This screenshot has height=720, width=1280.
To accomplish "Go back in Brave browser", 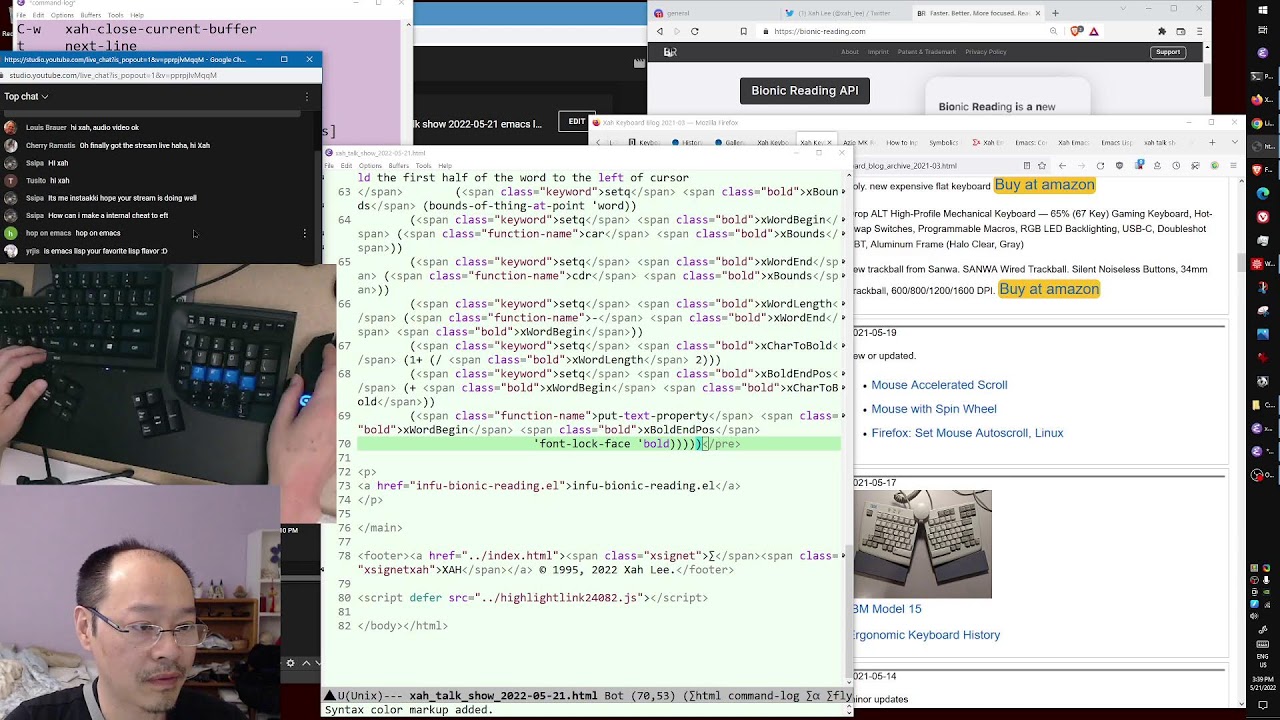I will pyautogui.click(x=660, y=31).
